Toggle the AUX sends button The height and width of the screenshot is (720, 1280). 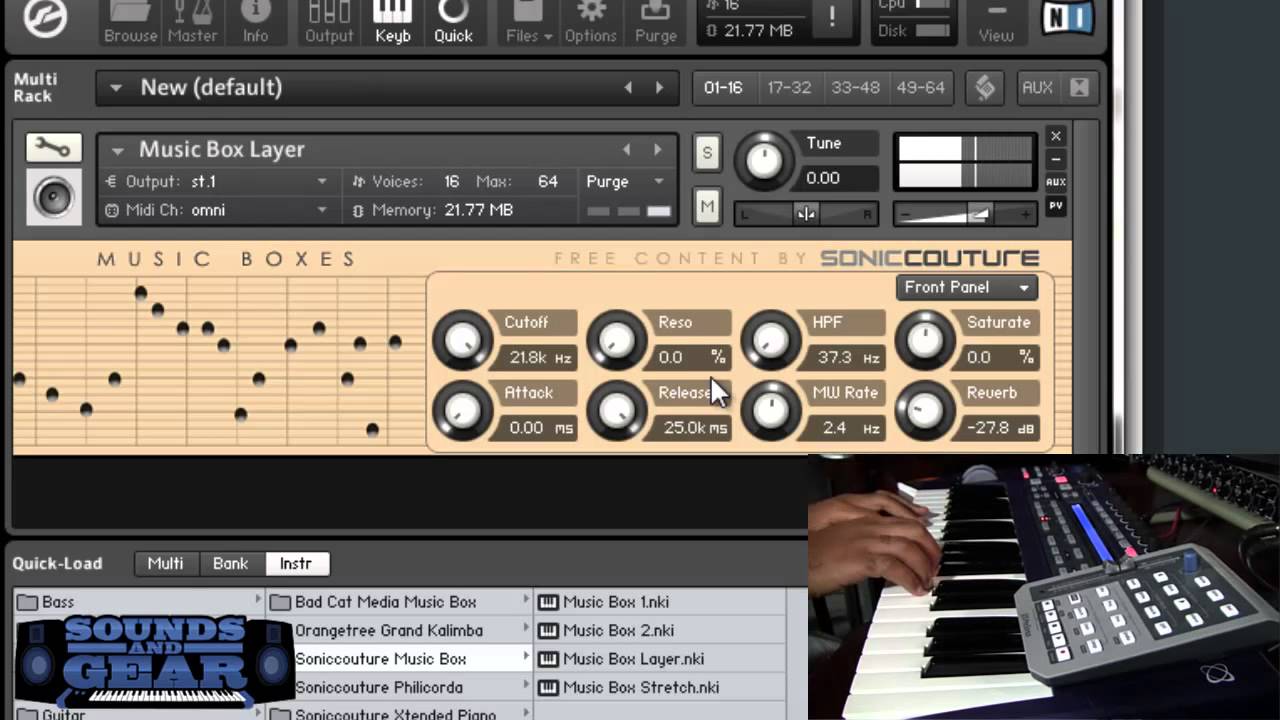click(1037, 88)
